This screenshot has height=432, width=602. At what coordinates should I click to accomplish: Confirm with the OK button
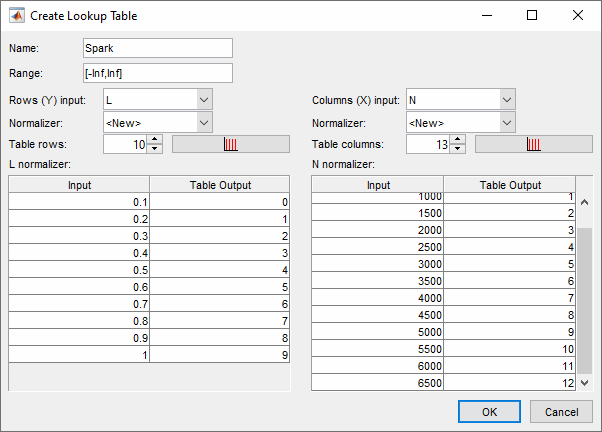tap(490, 412)
